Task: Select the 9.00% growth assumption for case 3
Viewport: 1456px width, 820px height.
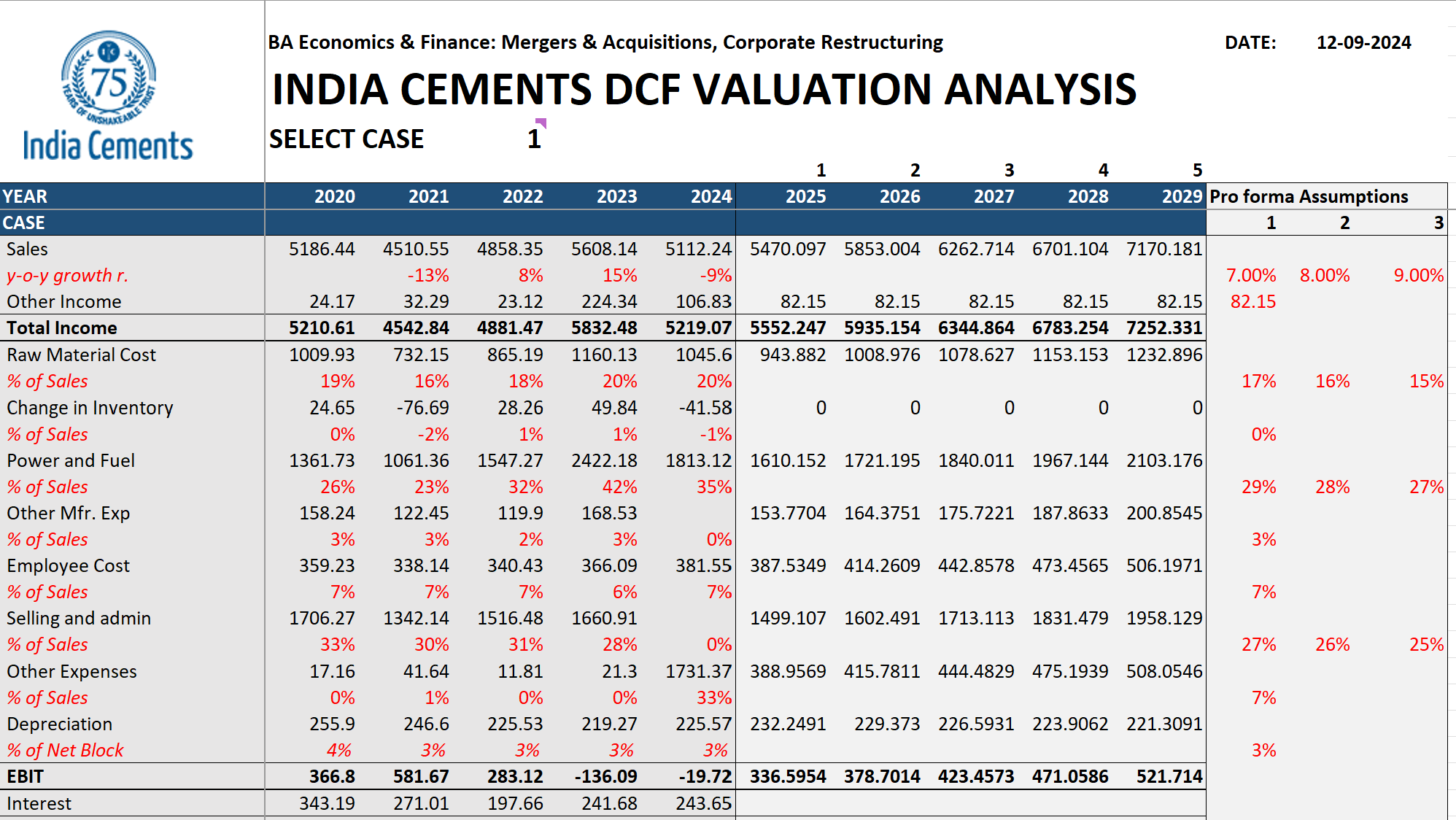Action: pos(1417,276)
